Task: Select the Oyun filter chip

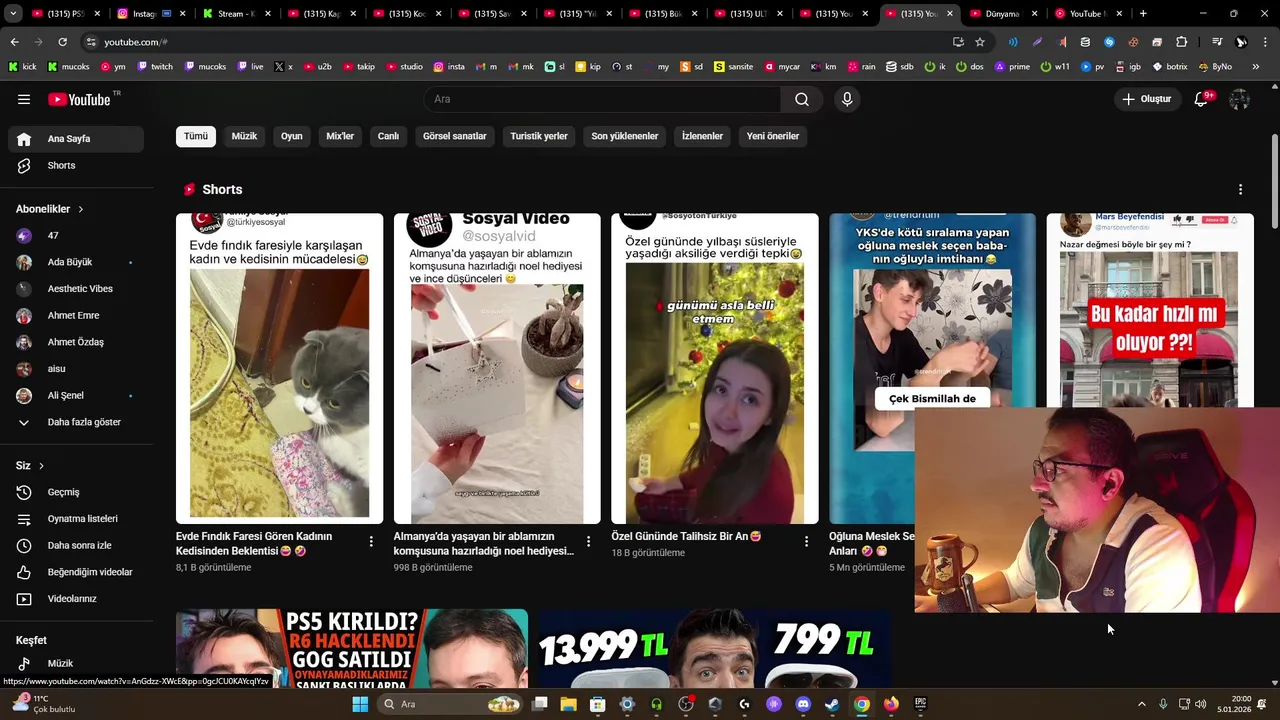Action: tap(292, 136)
